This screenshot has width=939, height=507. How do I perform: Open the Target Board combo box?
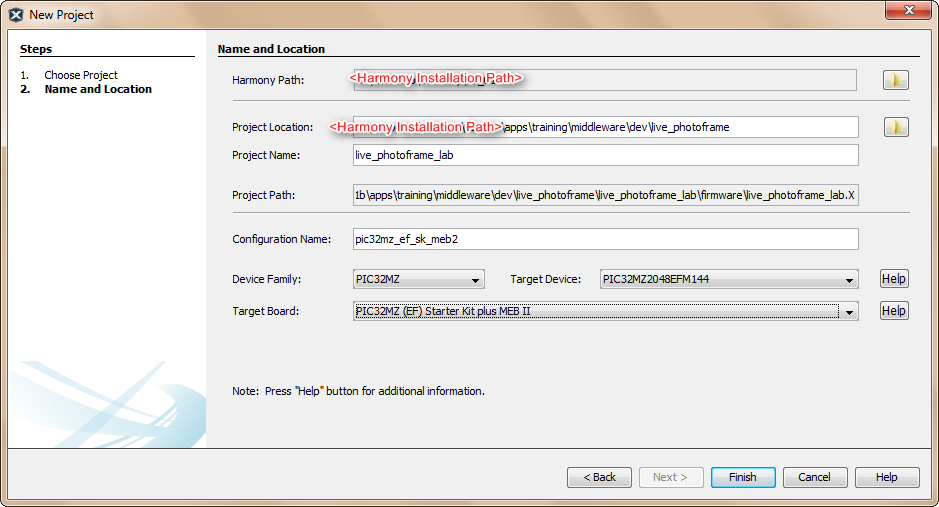tap(605, 312)
